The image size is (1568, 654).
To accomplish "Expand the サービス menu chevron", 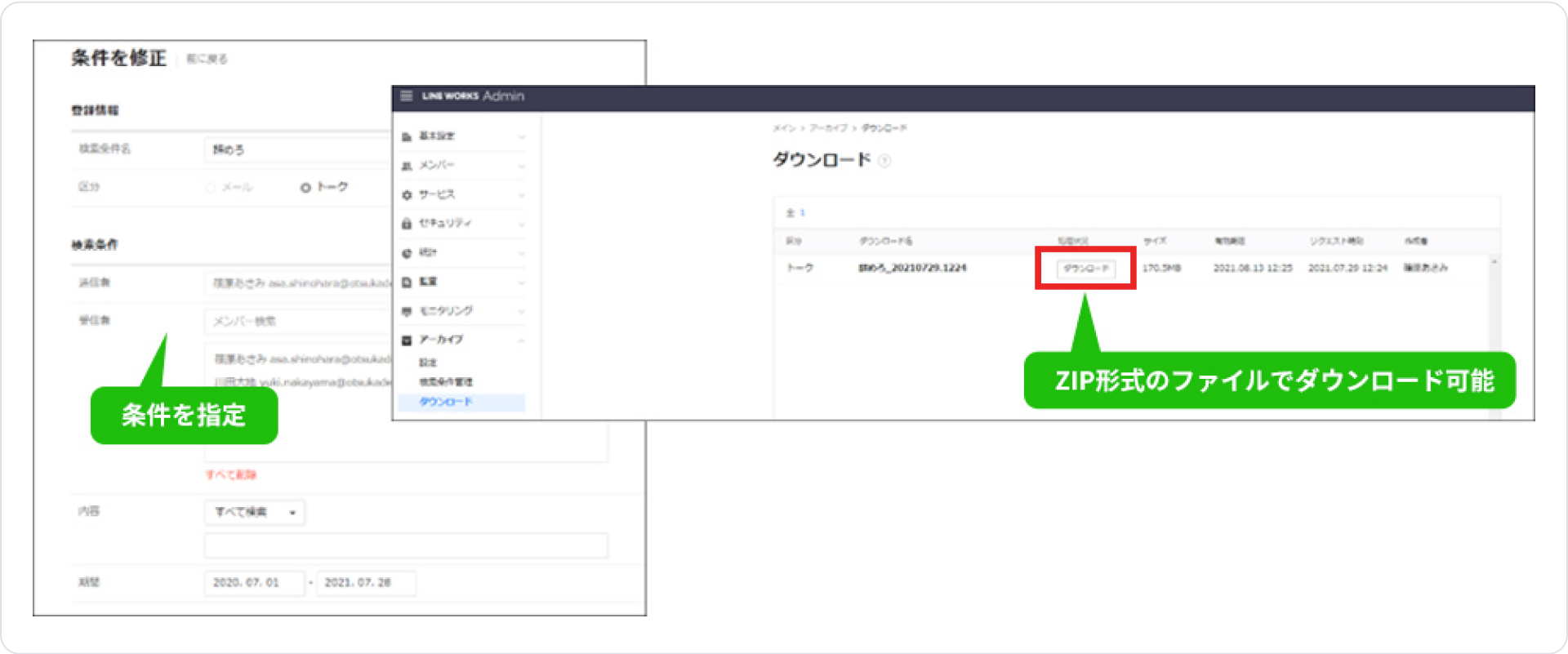I will 521,195.
